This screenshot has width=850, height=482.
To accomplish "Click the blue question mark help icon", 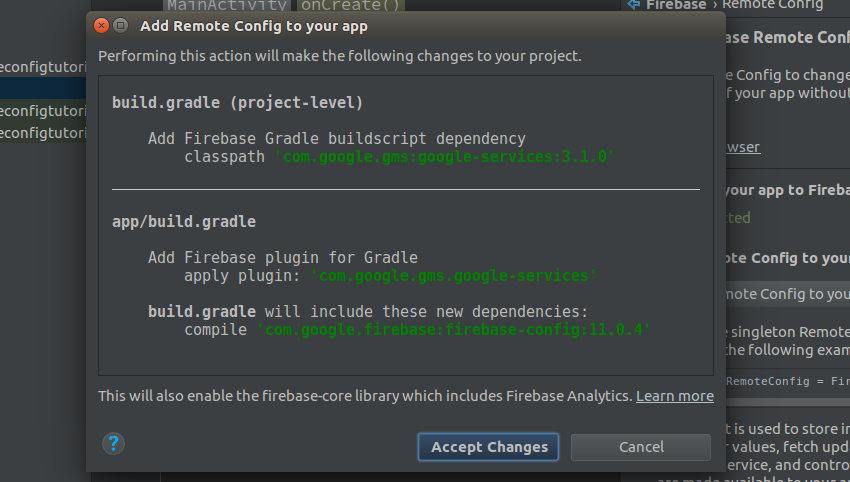I will pos(113,444).
